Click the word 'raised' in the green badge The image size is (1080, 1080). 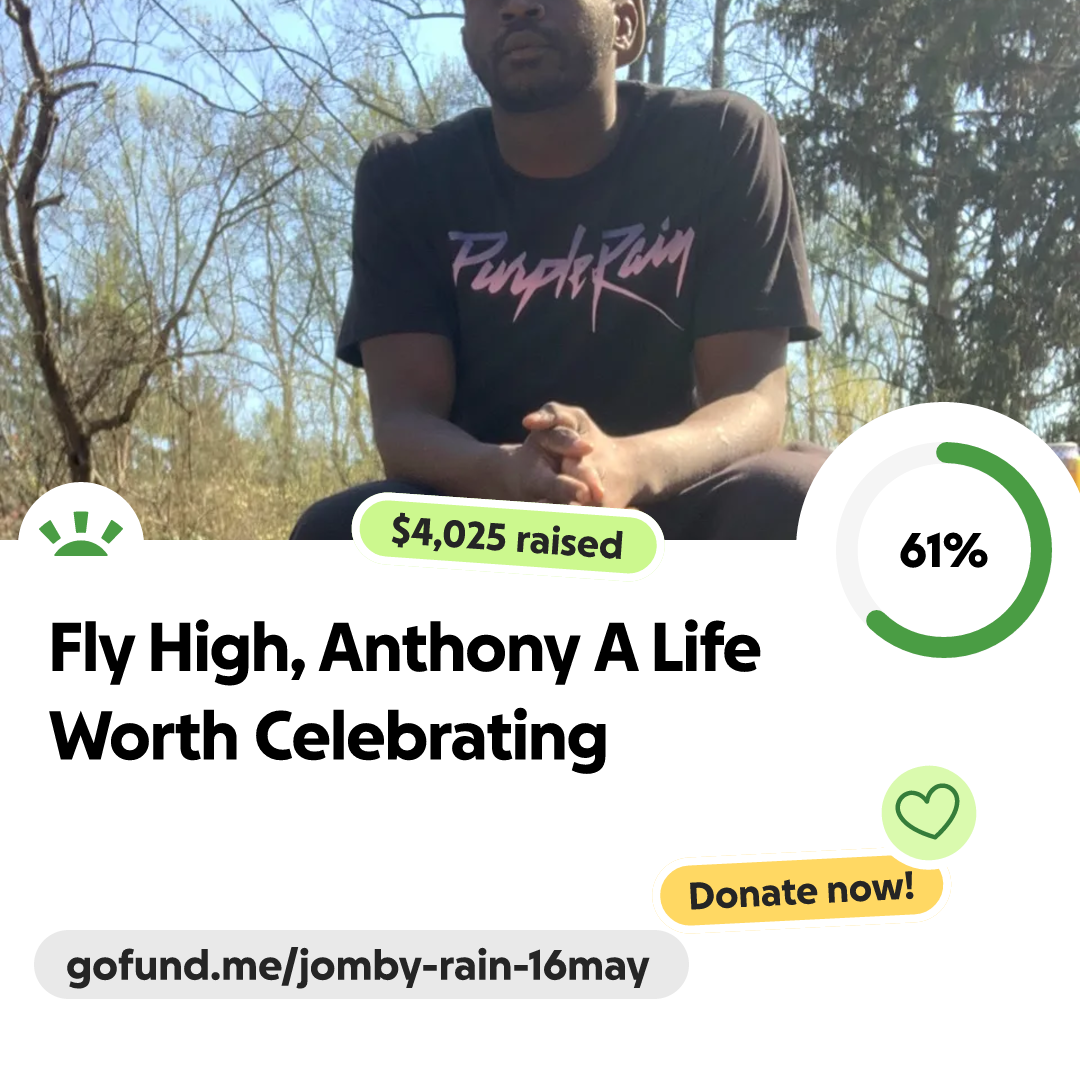(570, 542)
